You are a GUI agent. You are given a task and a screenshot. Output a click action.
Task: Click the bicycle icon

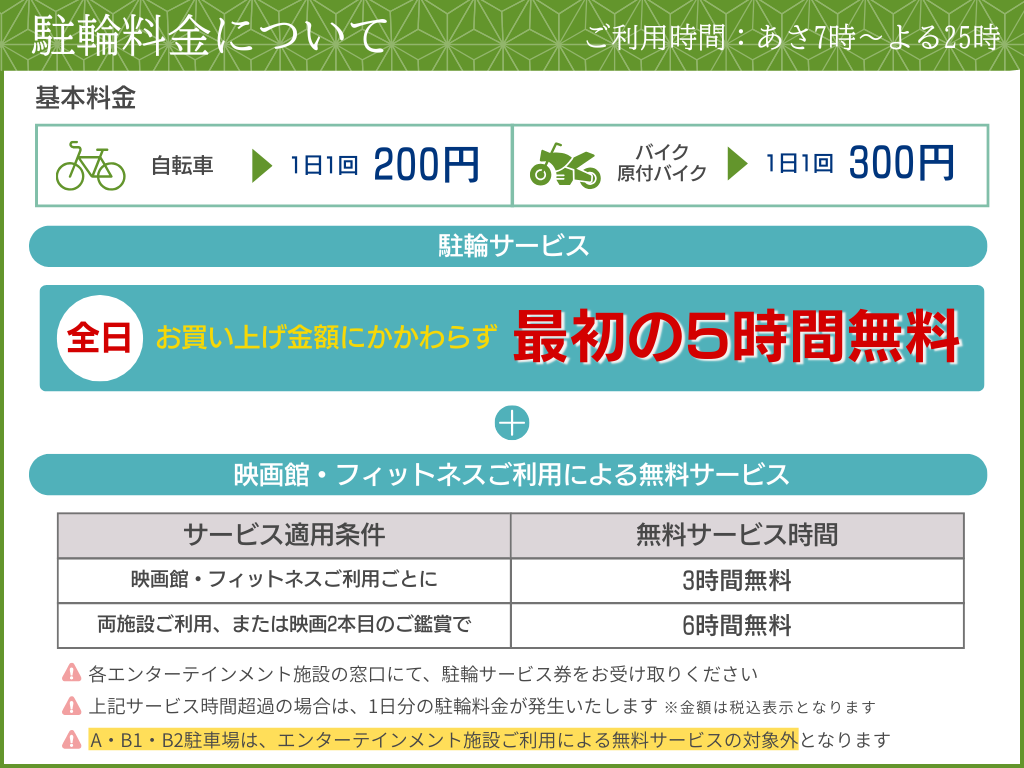tap(90, 166)
